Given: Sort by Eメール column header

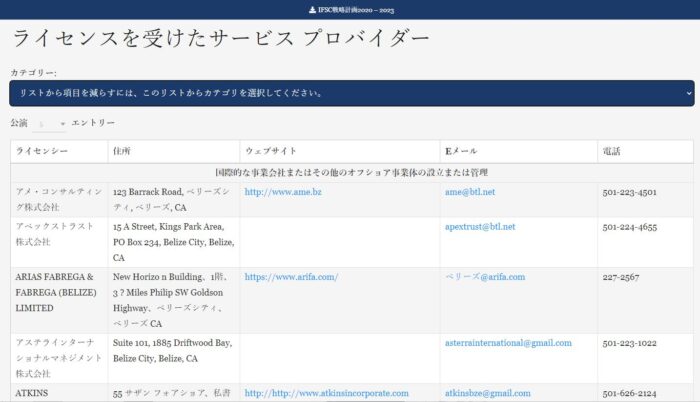Looking at the screenshot, I should 519,151.
